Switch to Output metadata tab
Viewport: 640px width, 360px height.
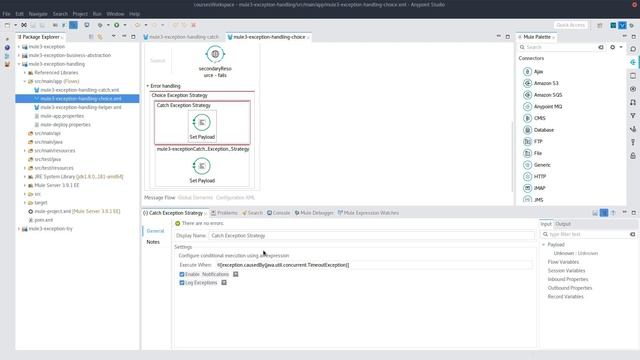563,224
